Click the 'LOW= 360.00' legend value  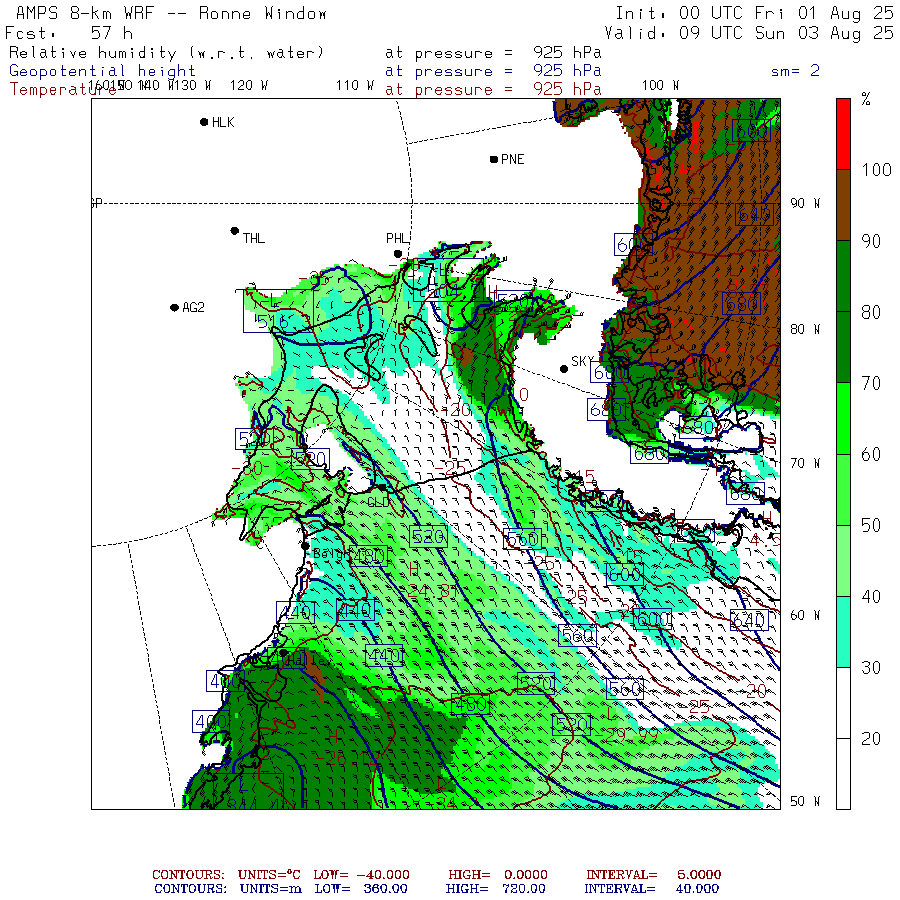(361, 889)
